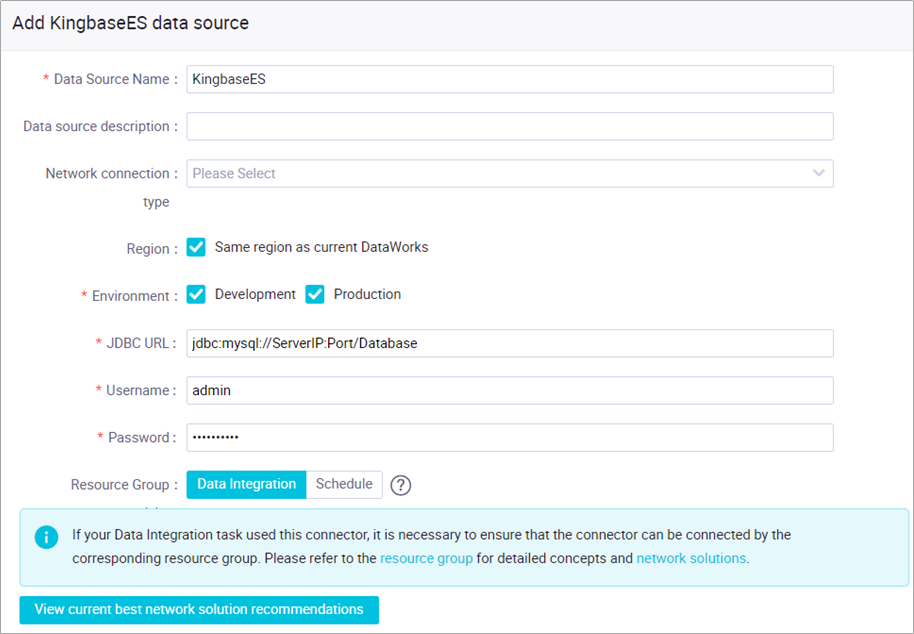914x634 pixels.
Task: Click the Data Source Name label
Action: (x=111, y=79)
